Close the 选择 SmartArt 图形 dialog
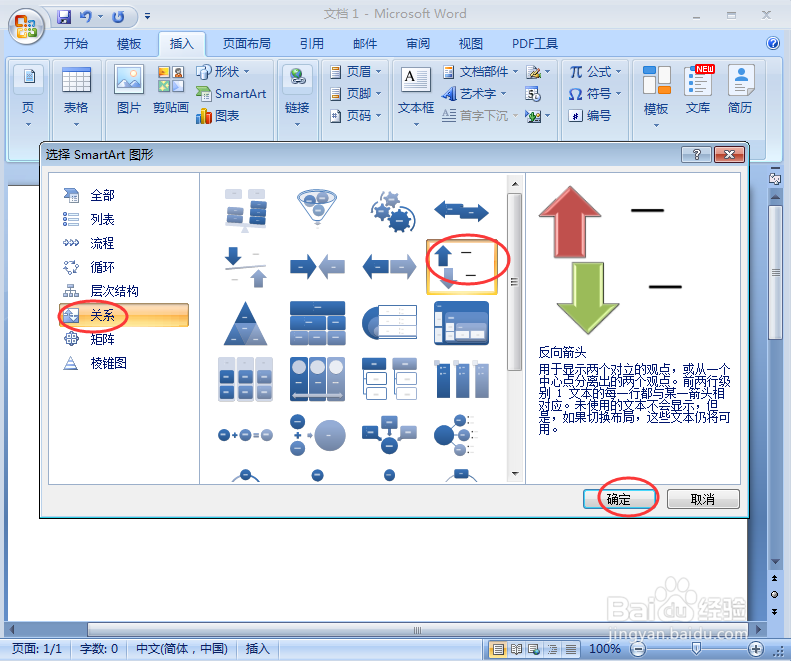 pyautogui.click(x=729, y=154)
